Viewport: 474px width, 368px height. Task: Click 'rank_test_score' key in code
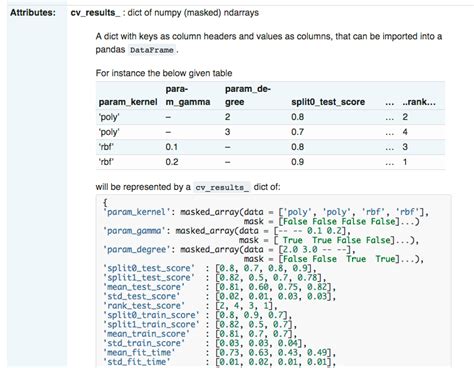pyautogui.click(x=144, y=305)
